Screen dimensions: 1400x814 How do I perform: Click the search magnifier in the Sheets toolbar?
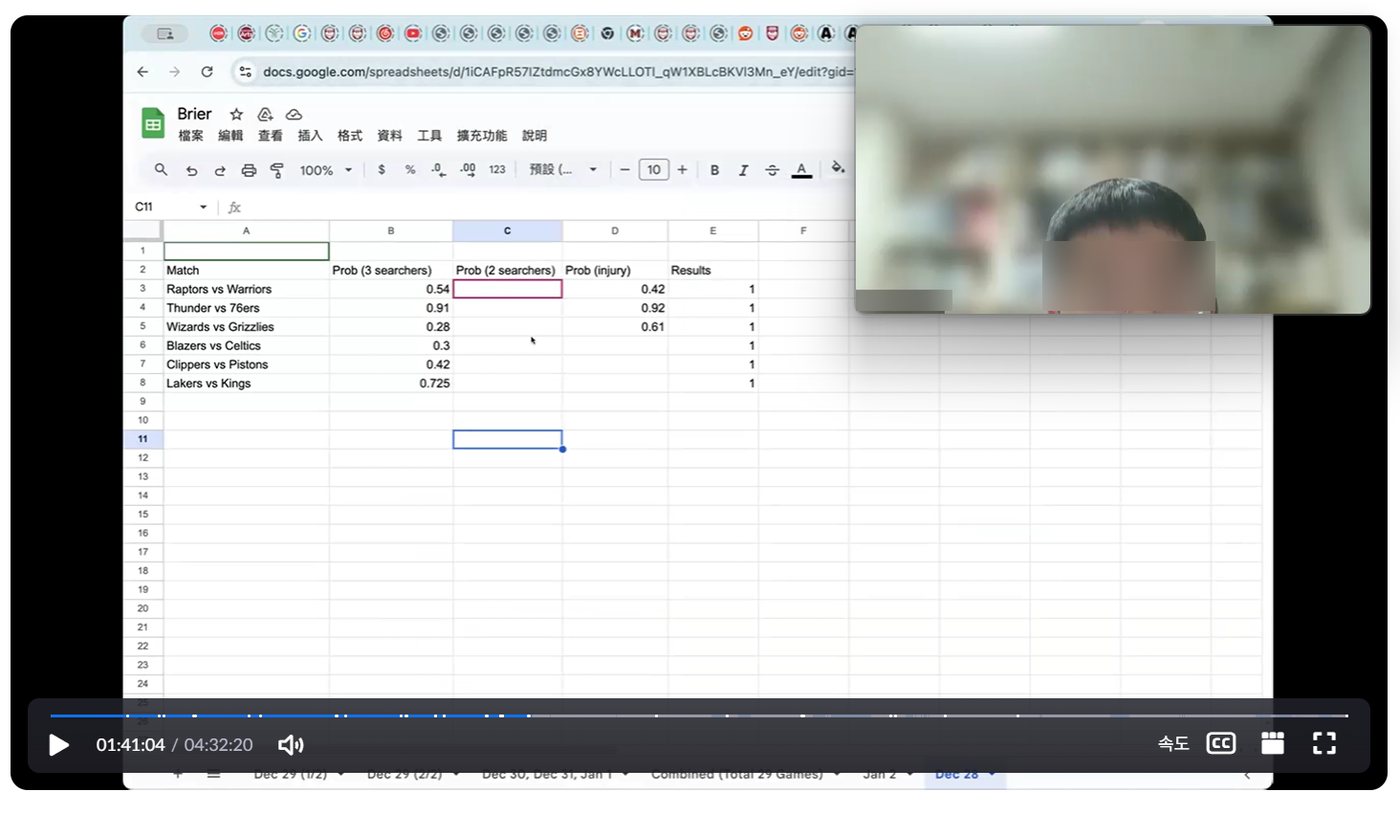click(161, 170)
